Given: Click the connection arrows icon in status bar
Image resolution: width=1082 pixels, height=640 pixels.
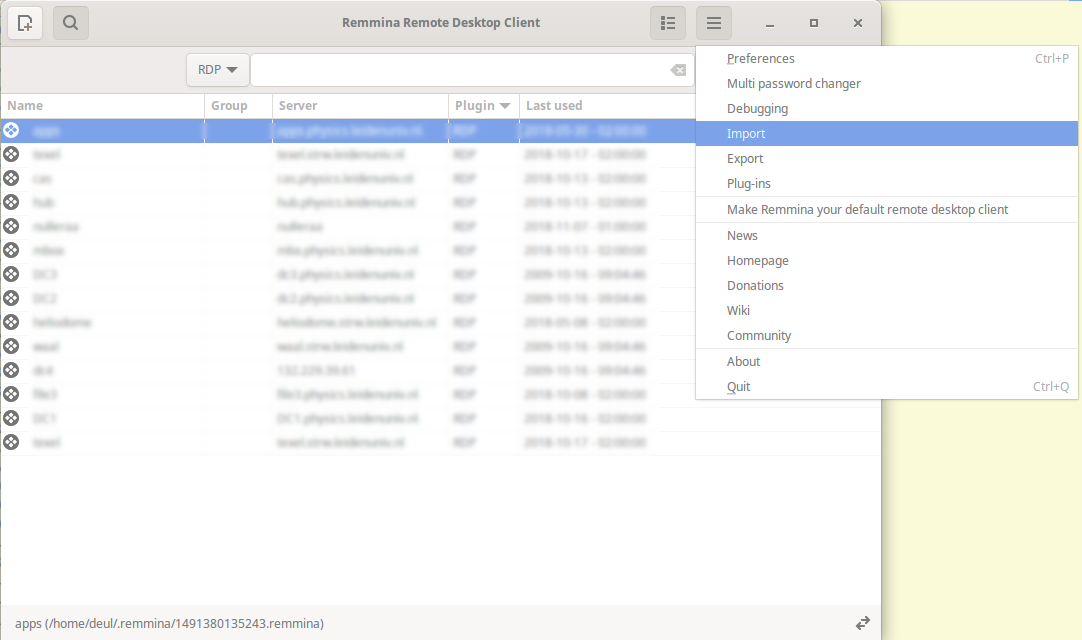Looking at the screenshot, I should click(862, 623).
